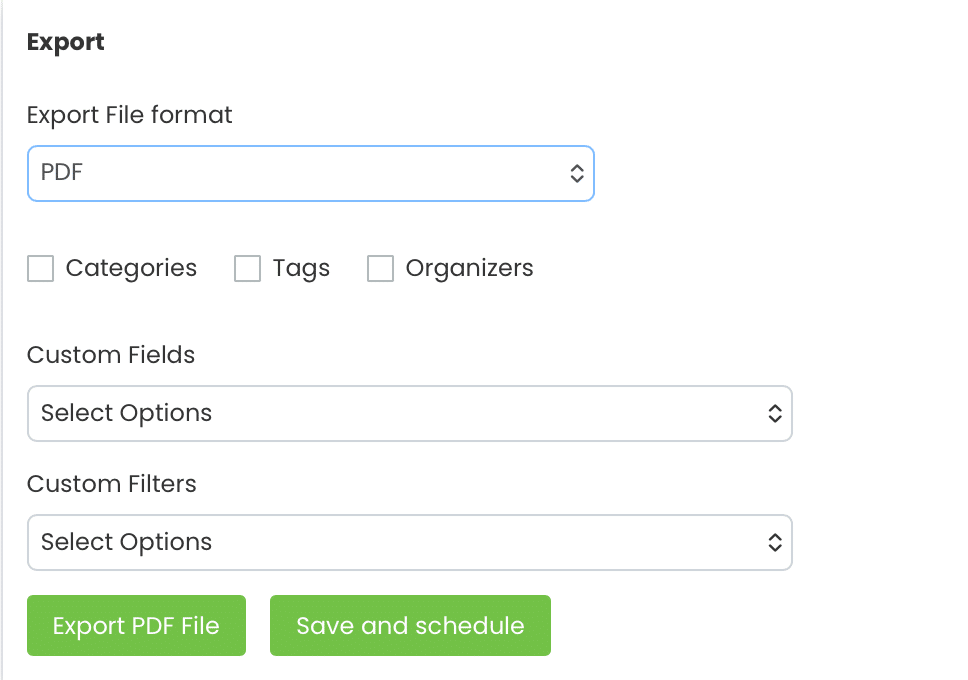The height and width of the screenshot is (680, 968).
Task: Click the Export File format chevron icon
Action: pos(577,173)
